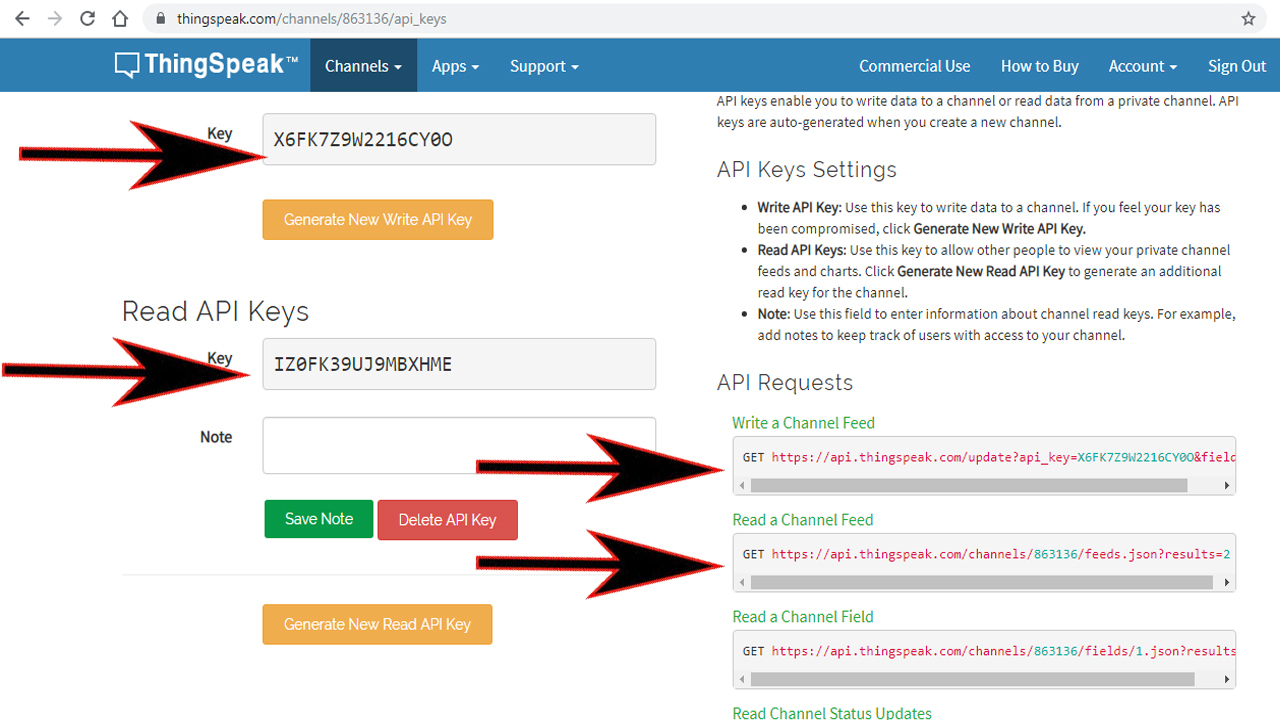
Task: Open the Channels dropdown menu
Action: (362, 65)
